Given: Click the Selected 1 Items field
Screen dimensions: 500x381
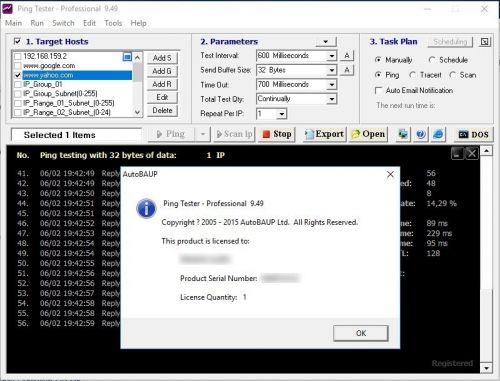Looking at the screenshot, I should (x=77, y=135).
